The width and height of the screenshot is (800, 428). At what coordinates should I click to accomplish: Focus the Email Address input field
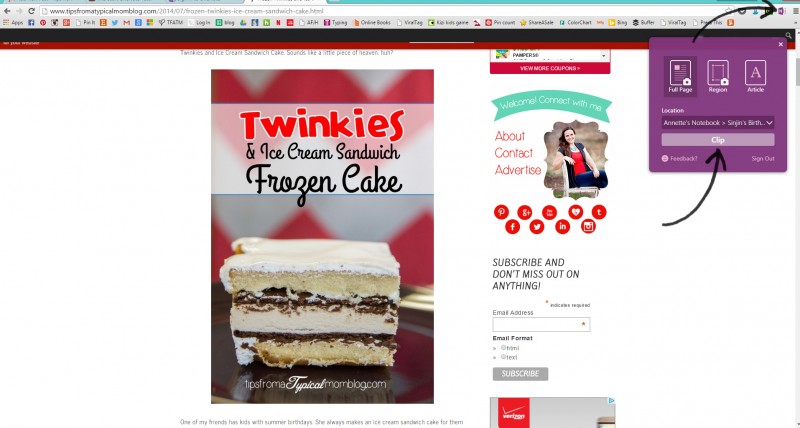pos(541,324)
